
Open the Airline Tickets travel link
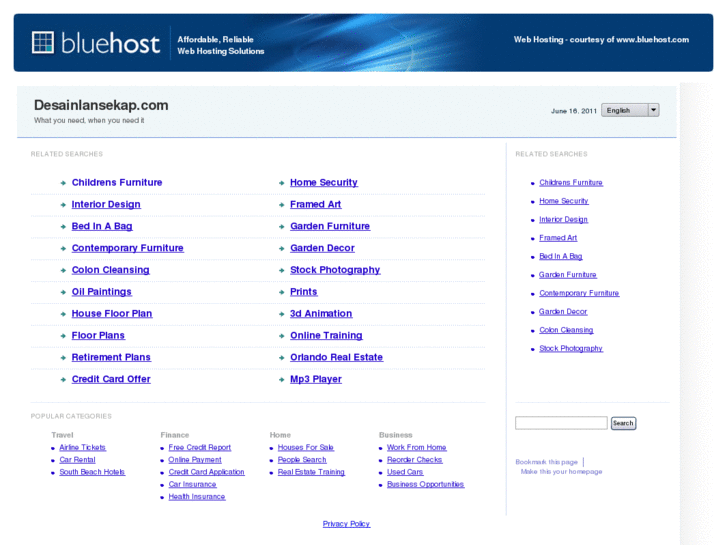[x=83, y=447]
